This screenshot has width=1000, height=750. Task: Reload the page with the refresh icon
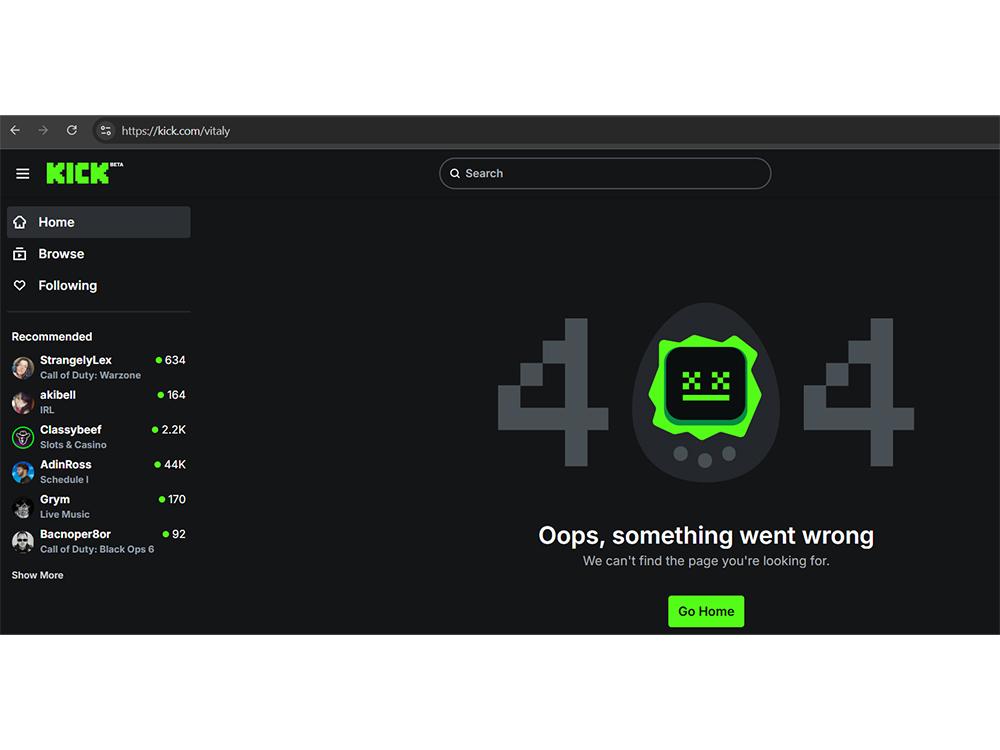click(71, 130)
